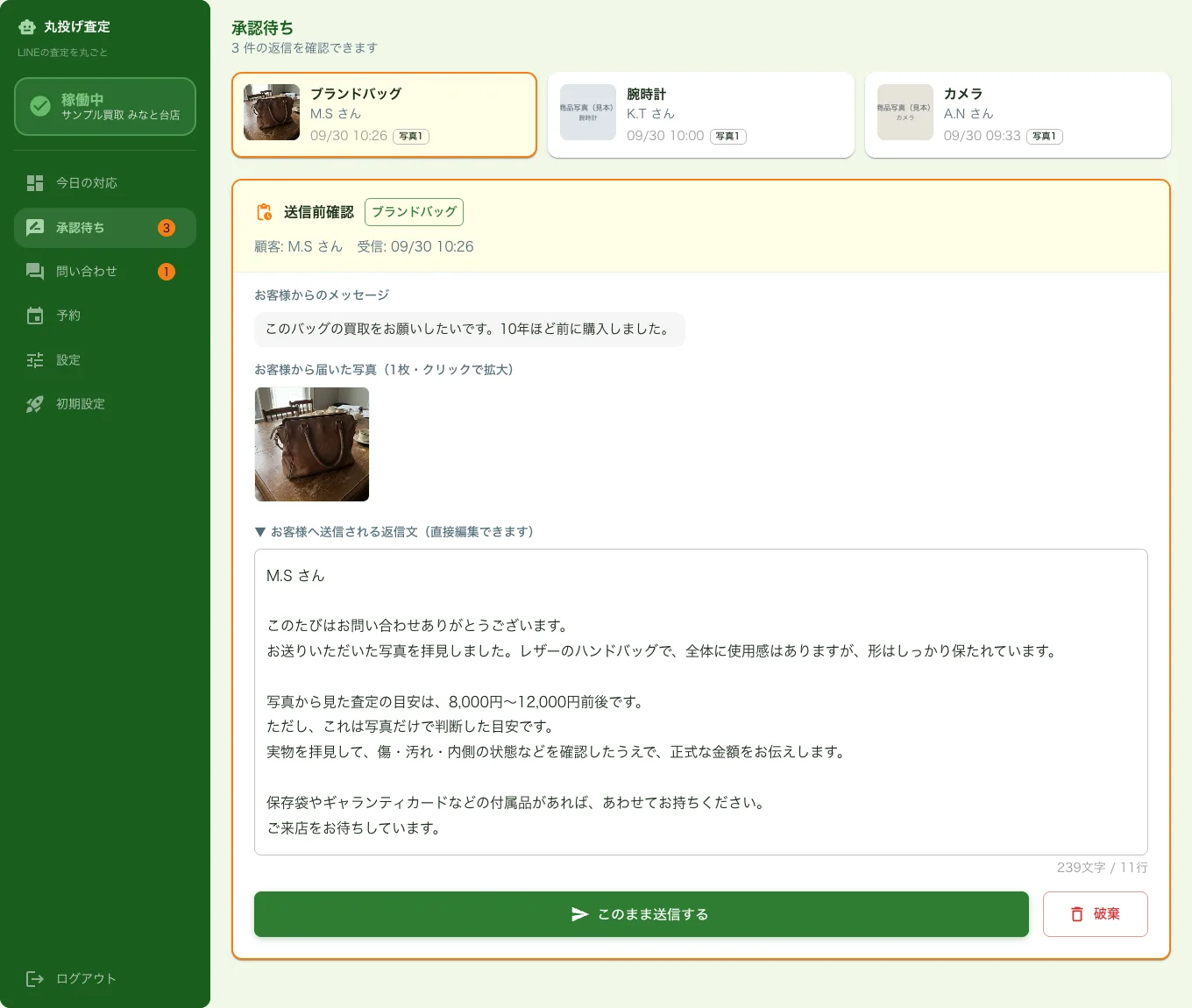
Task: Collapse the お客様へ送信される返信文 section
Action: click(x=394, y=532)
